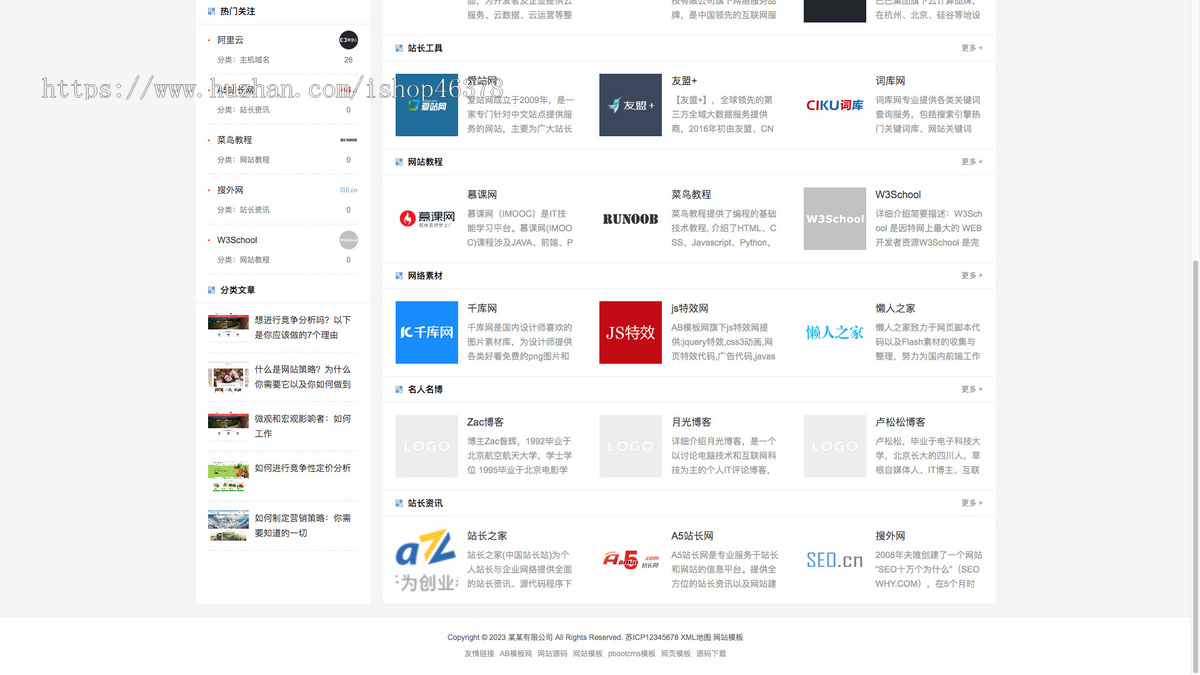The height and width of the screenshot is (675, 1200).
Task: Open the 月光博客 title link
Action: (691, 422)
